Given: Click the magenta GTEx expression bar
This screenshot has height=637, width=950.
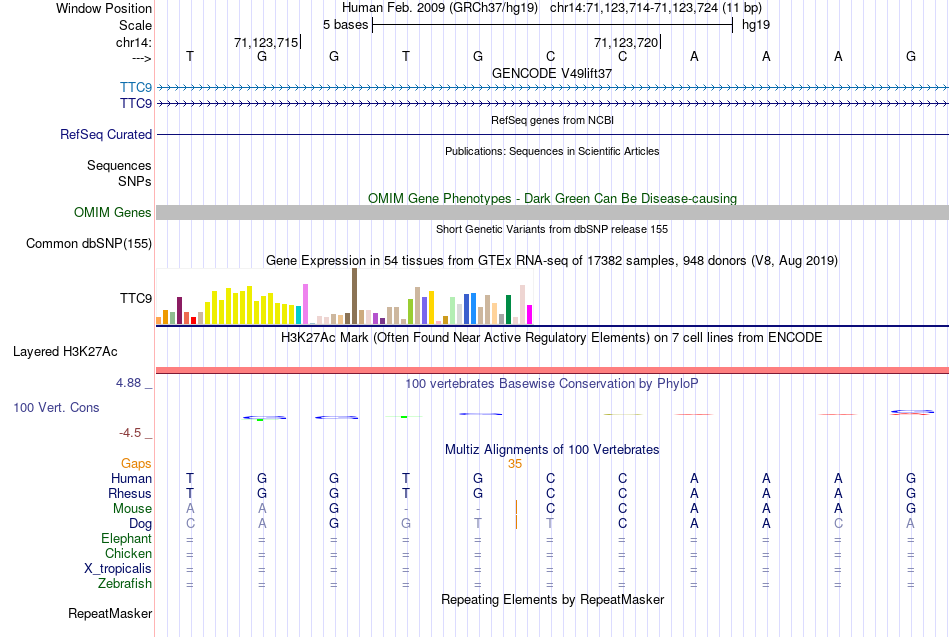Looking at the screenshot, I should 529,315.
